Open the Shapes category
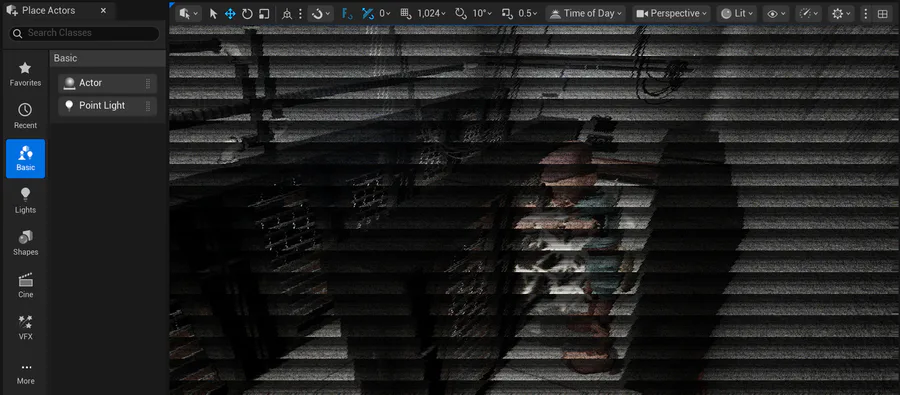Screen dimensions: 900x395 25,243
